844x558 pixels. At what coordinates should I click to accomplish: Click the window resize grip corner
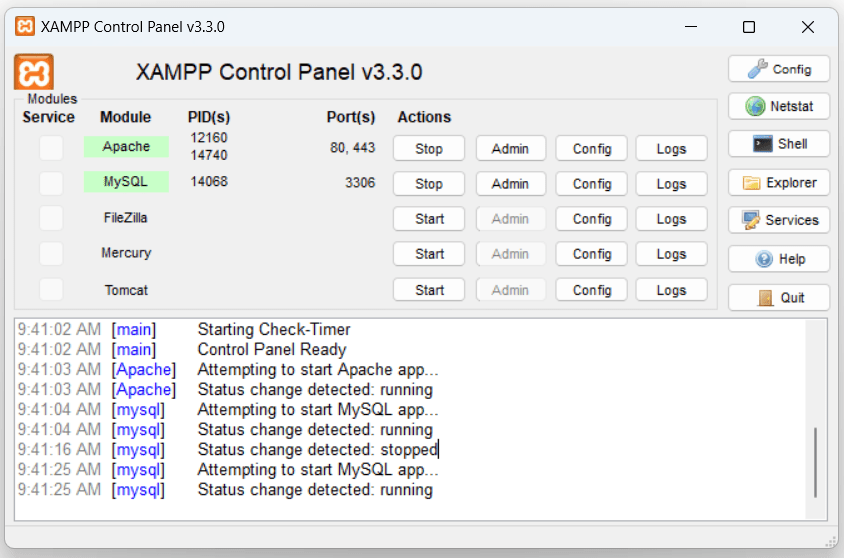(x=832, y=541)
